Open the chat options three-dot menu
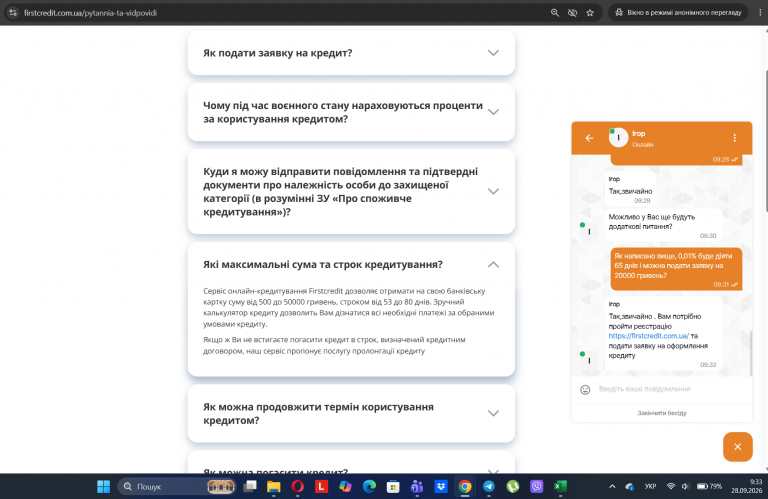768x499 pixels. coord(734,138)
